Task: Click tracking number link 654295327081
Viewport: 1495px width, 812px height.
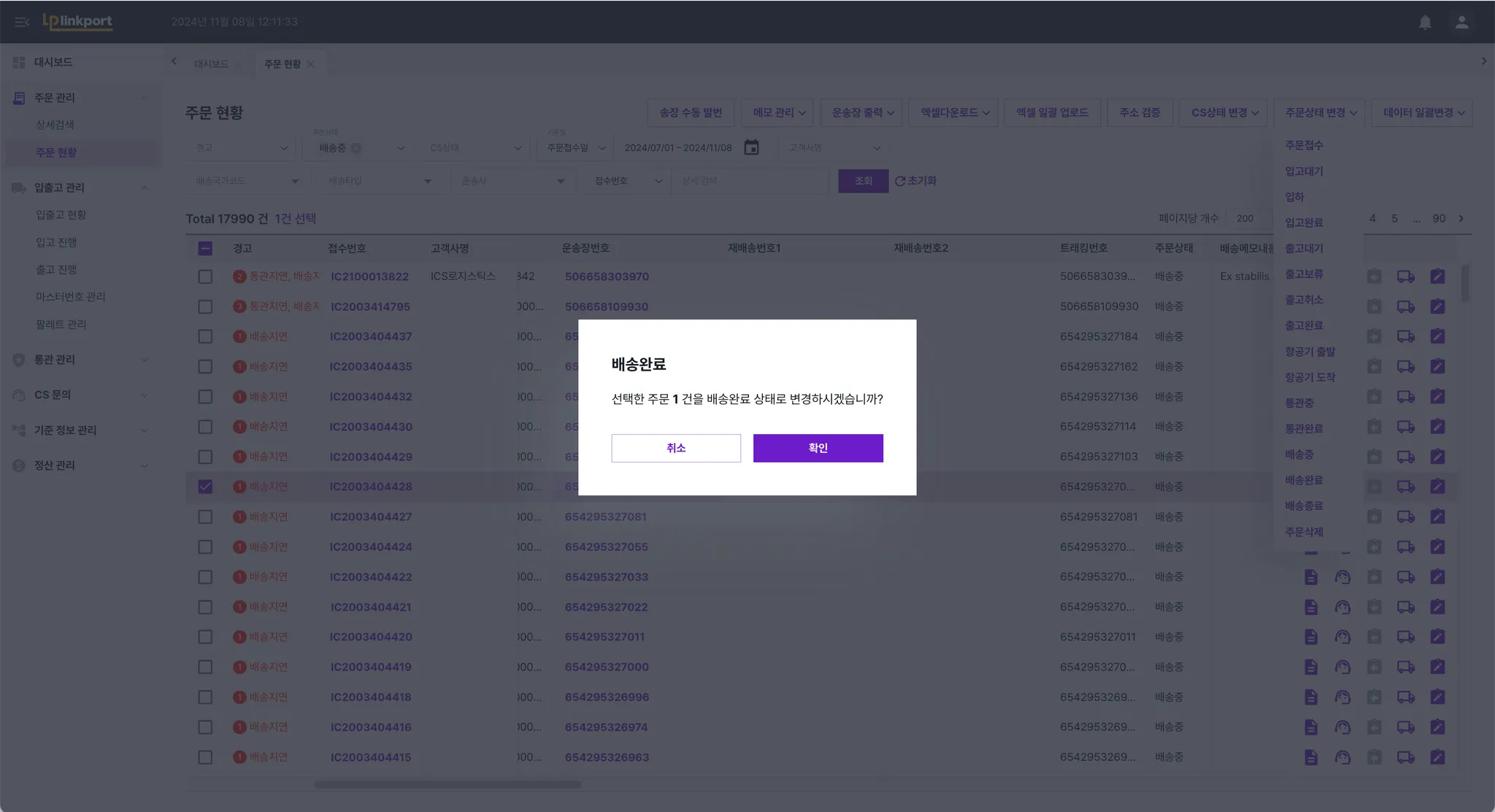Action: pyautogui.click(x=605, y=517)
